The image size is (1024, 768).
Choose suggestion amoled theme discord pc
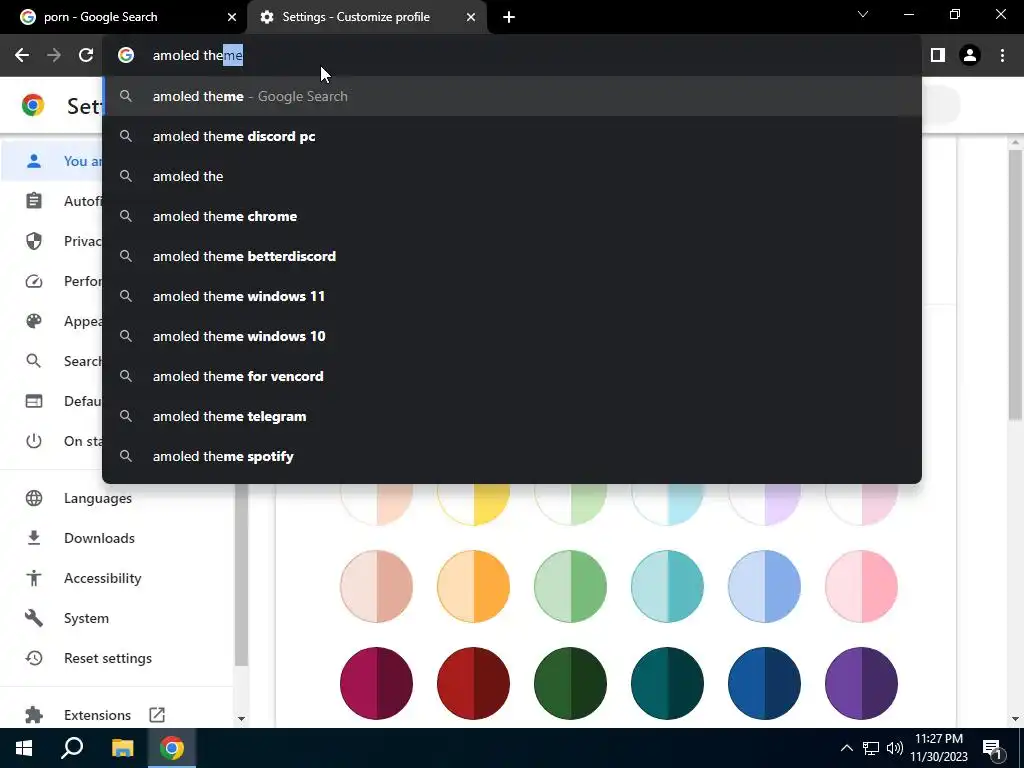point(512,136)
